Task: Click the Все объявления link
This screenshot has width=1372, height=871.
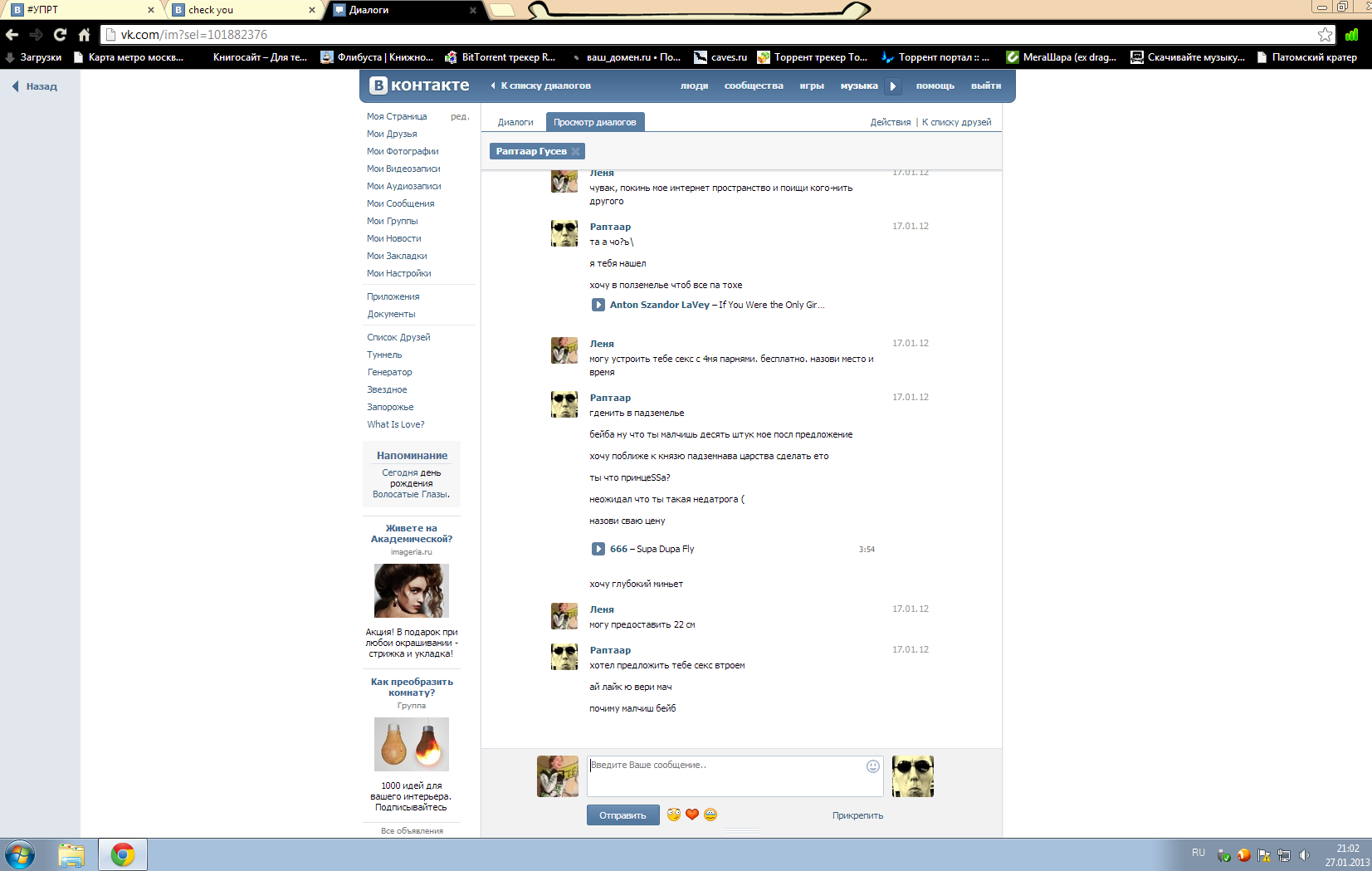Action: point(412,830)
